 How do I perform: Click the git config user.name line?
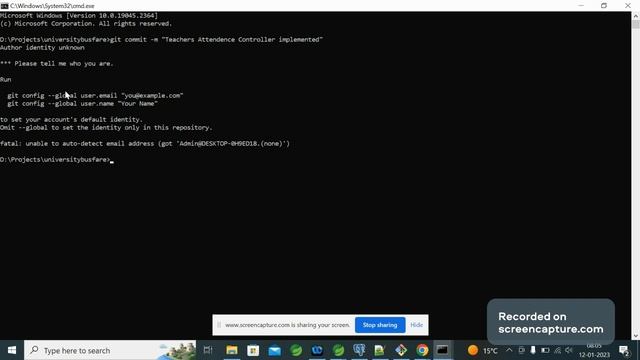click(x=82, y=104)
